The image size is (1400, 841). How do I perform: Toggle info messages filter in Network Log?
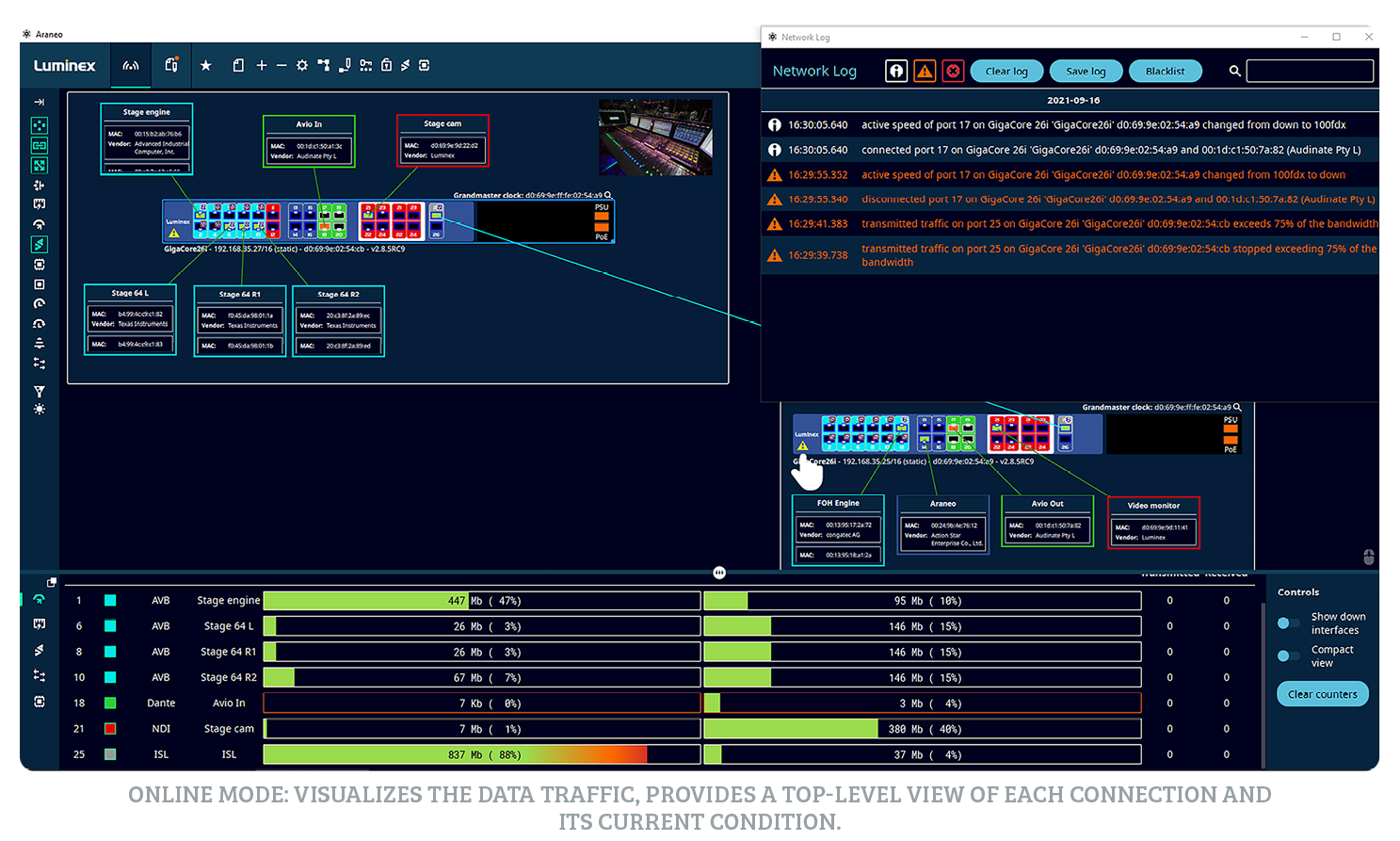click(x=896, y=72)
